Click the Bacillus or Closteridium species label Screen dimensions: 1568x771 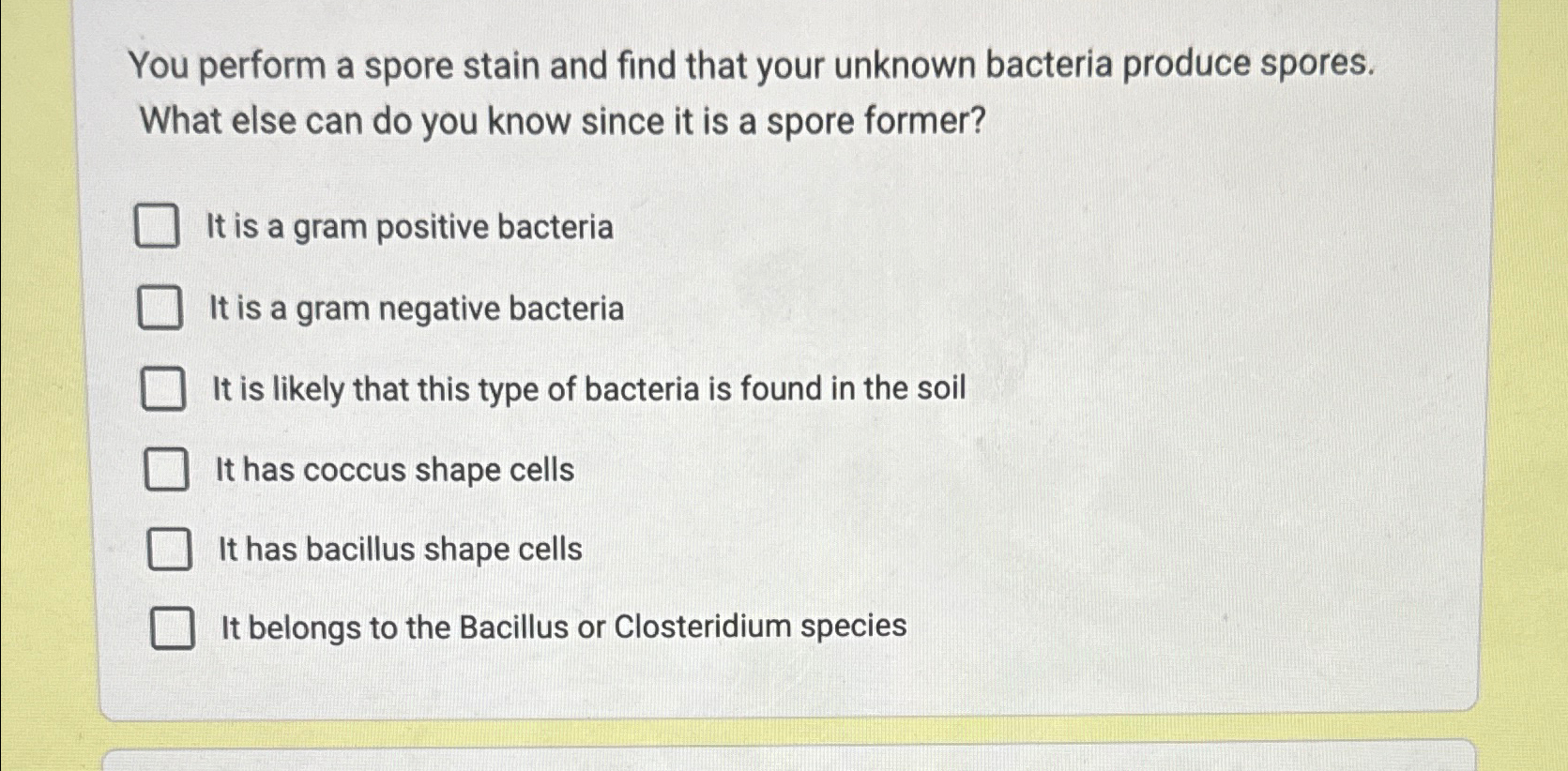tap(563, 627)
